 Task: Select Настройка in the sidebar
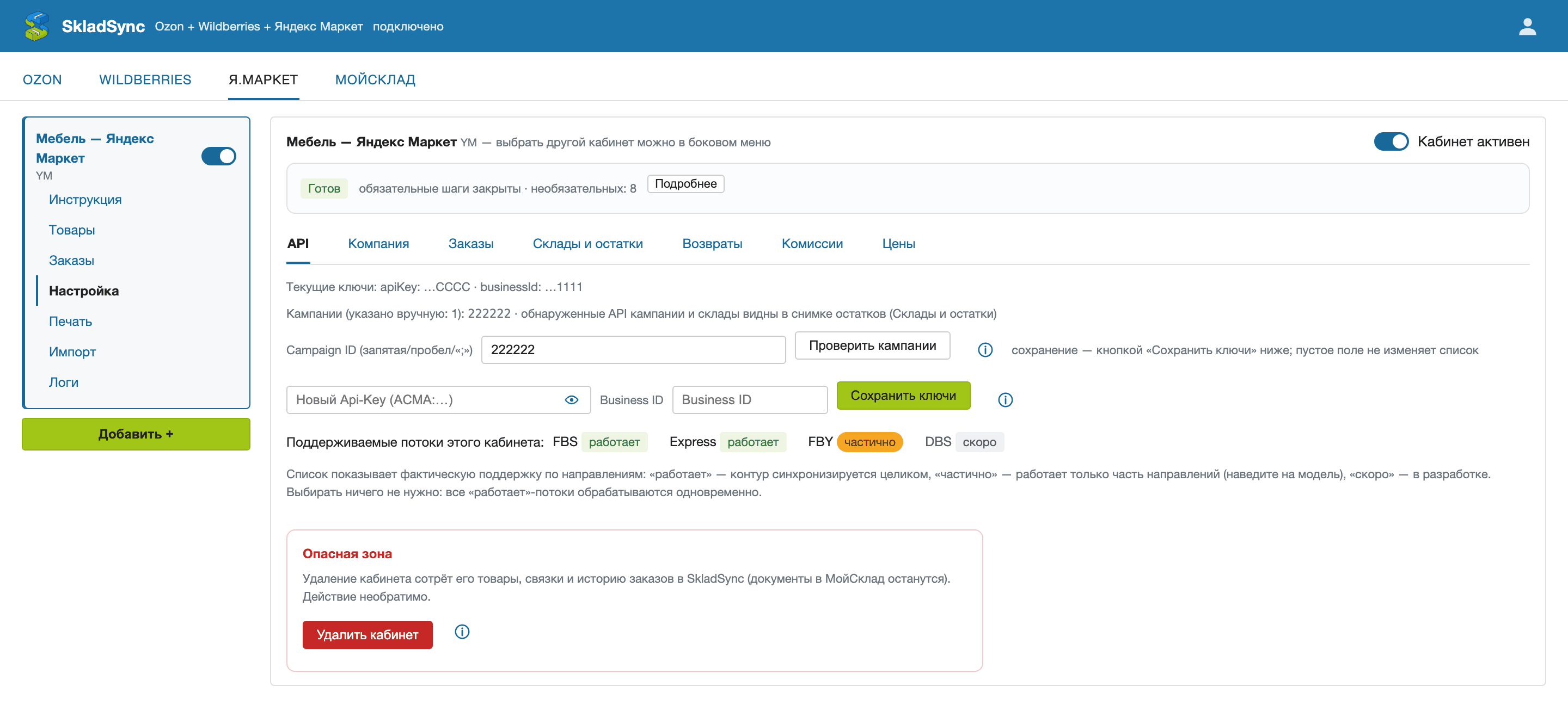click(x=83, y=291)
